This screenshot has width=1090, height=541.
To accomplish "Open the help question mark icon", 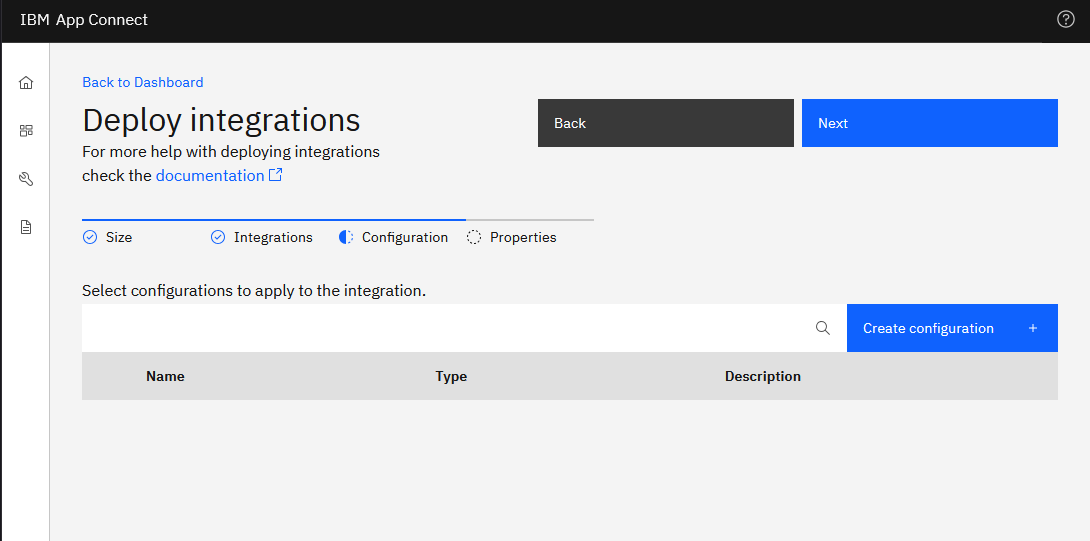I will point(1066,19).
